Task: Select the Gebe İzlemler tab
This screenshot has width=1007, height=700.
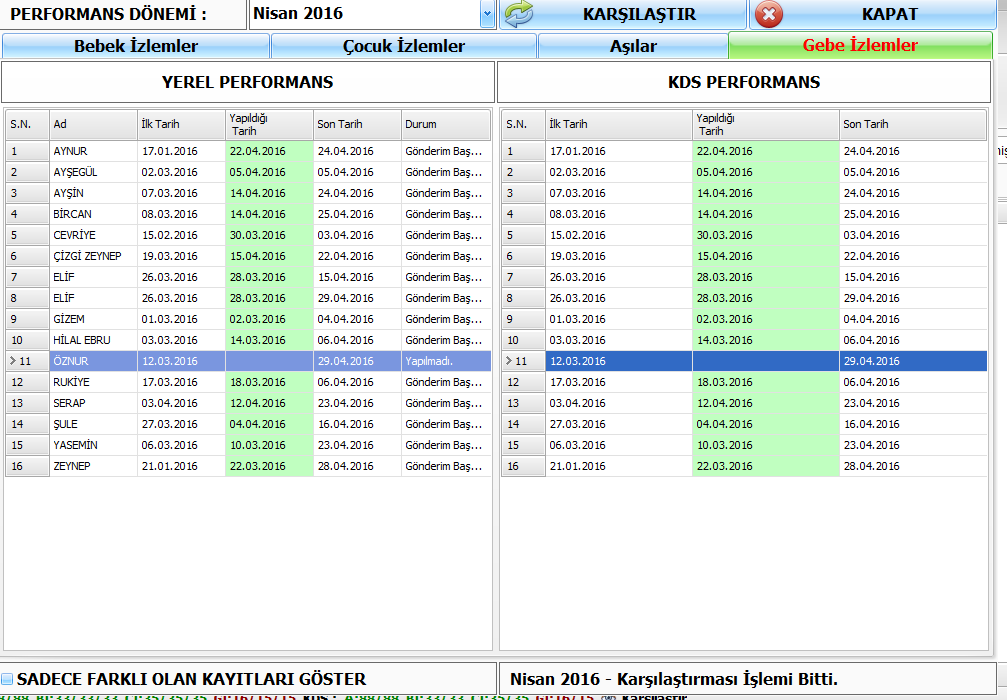Action: 859,45
